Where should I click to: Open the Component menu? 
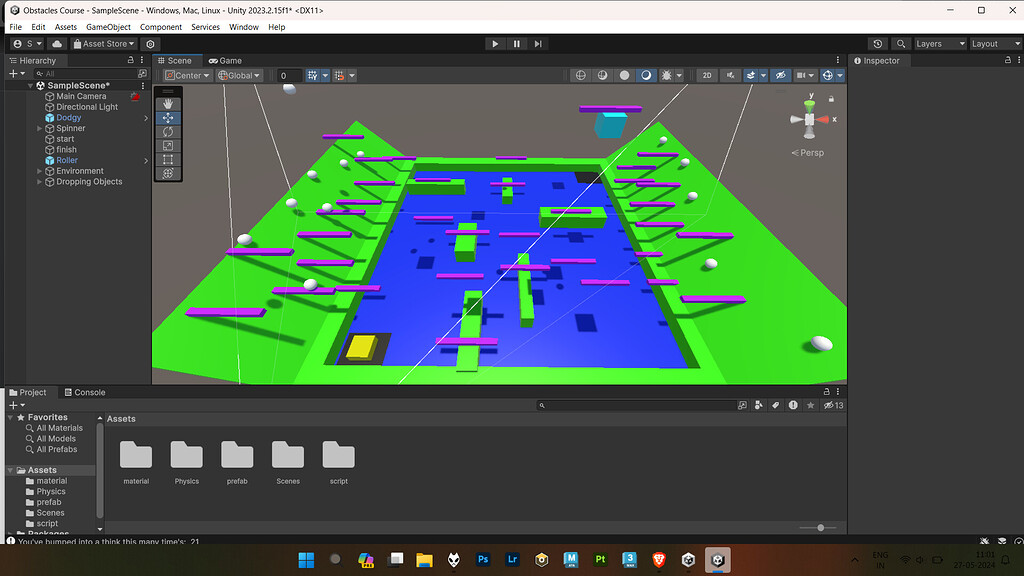click(x=161, y=27)
